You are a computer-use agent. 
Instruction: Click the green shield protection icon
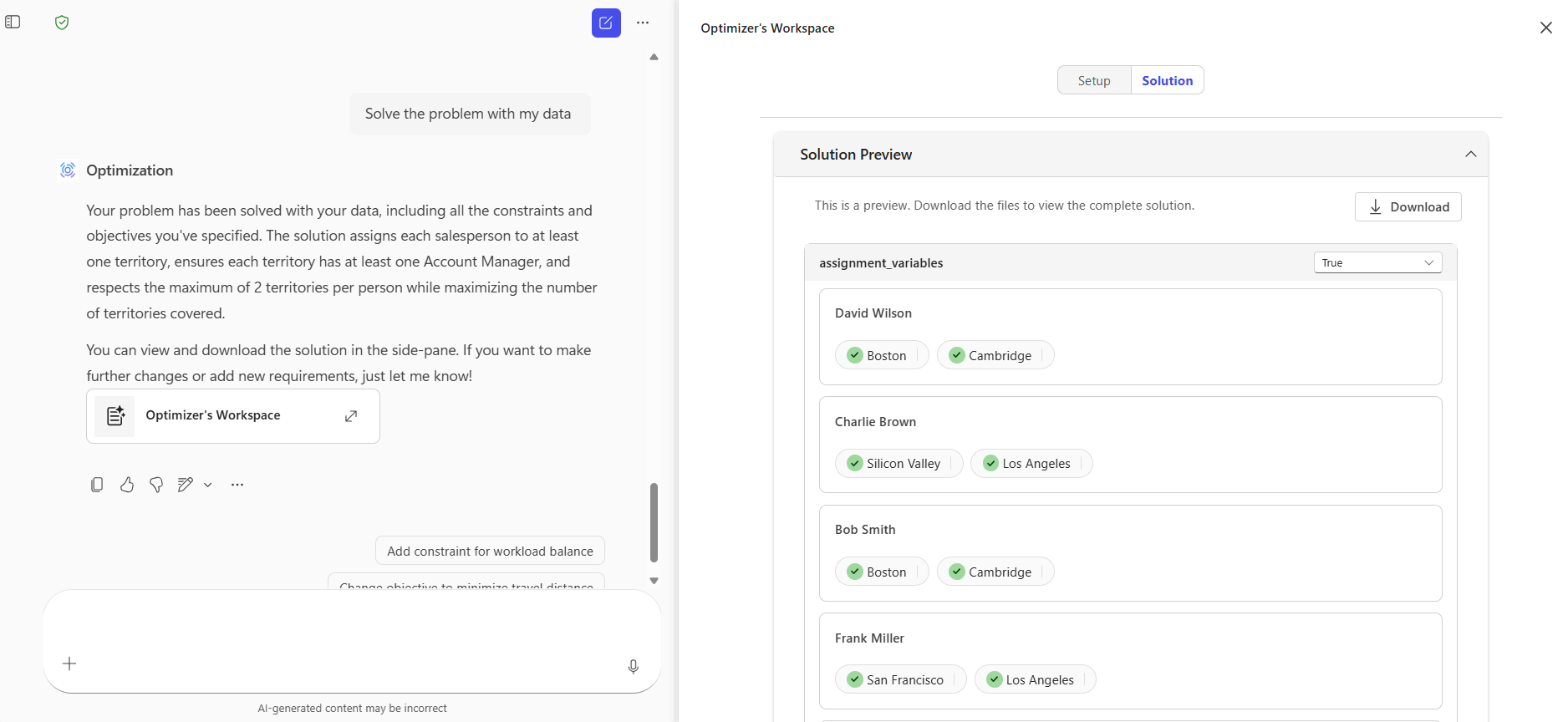click(62, 23)
